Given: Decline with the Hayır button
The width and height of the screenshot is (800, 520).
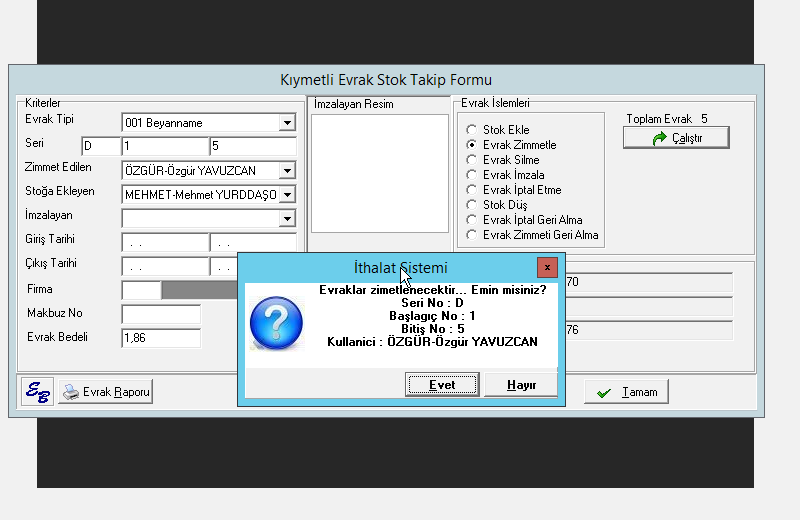Looking at the screenshot, I should click(x=520, y=385).
